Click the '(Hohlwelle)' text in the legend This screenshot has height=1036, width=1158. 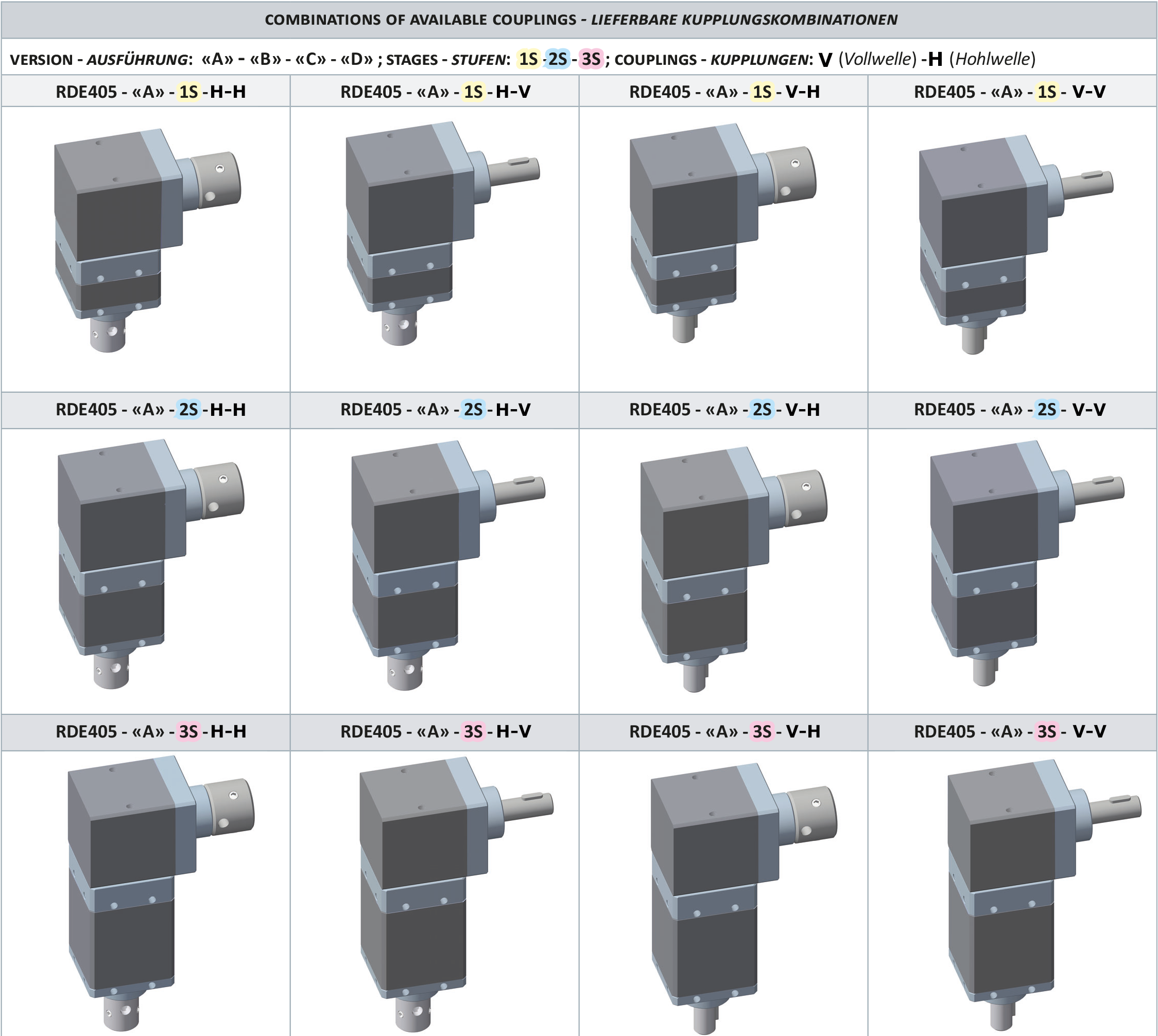pos(992,59)
